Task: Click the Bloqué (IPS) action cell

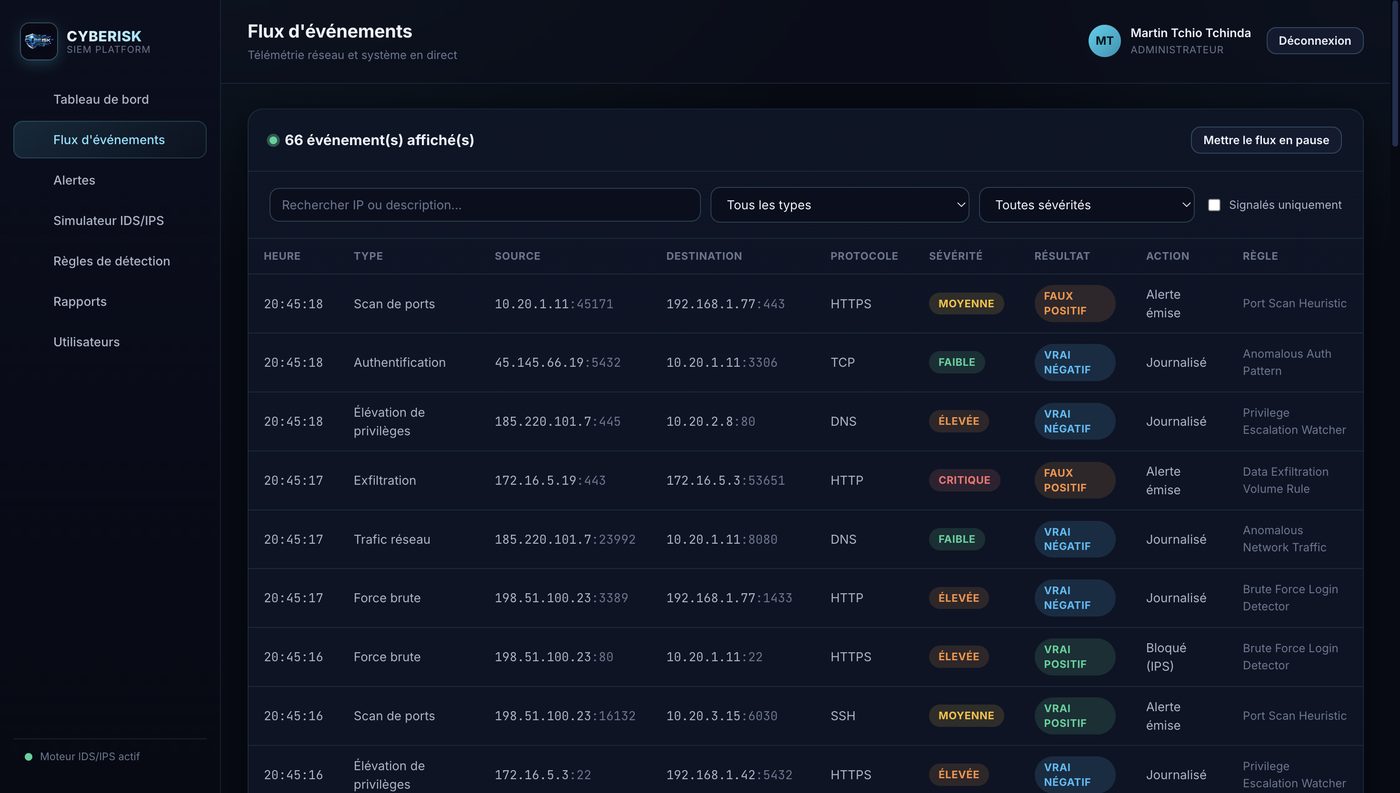Action: 1166,657
